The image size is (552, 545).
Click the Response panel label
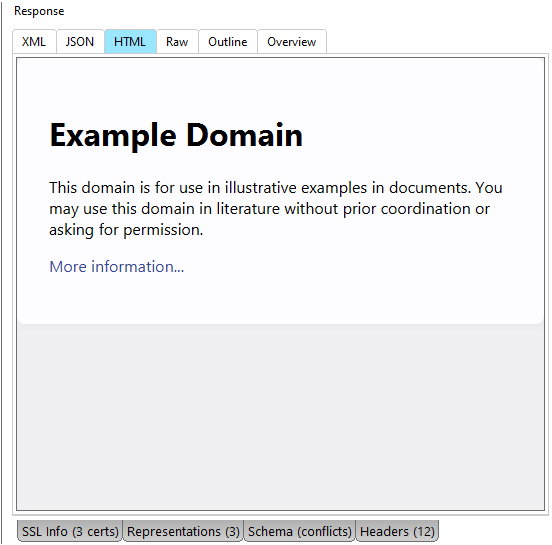[39, 11]
